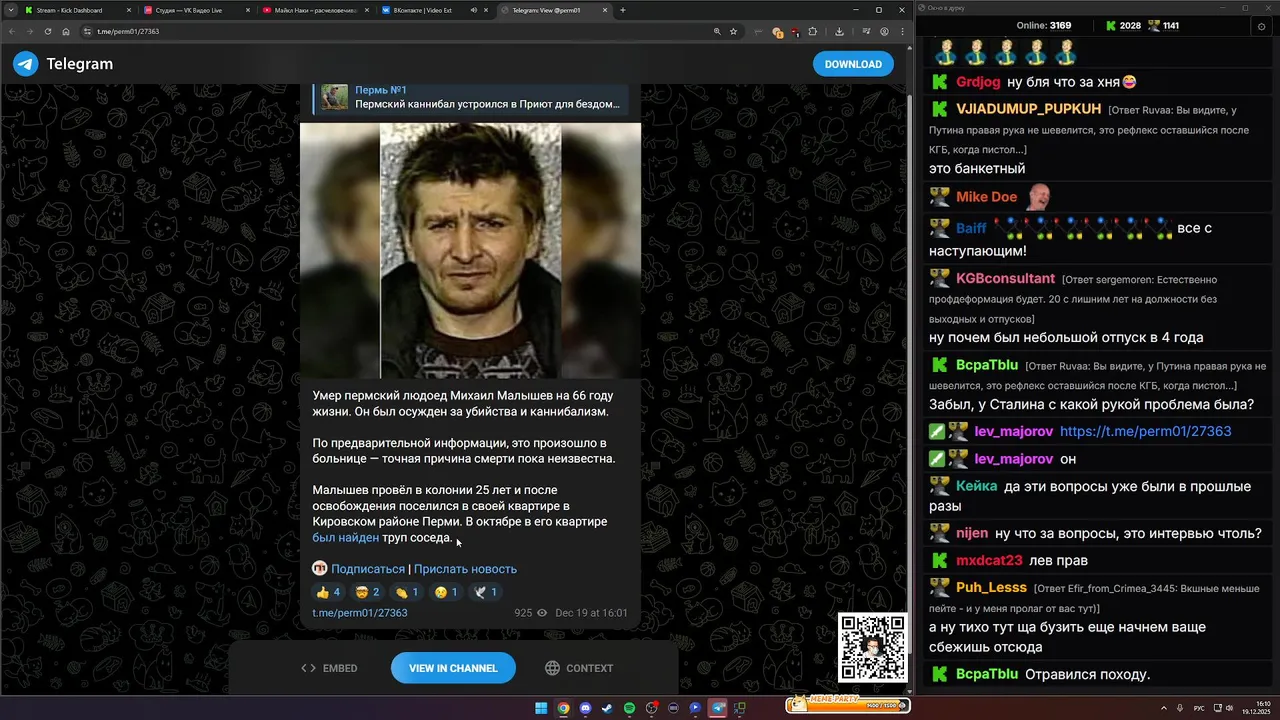Open Telegram from the taskbar
This screenshot has width=1280, height=720.
717,708
